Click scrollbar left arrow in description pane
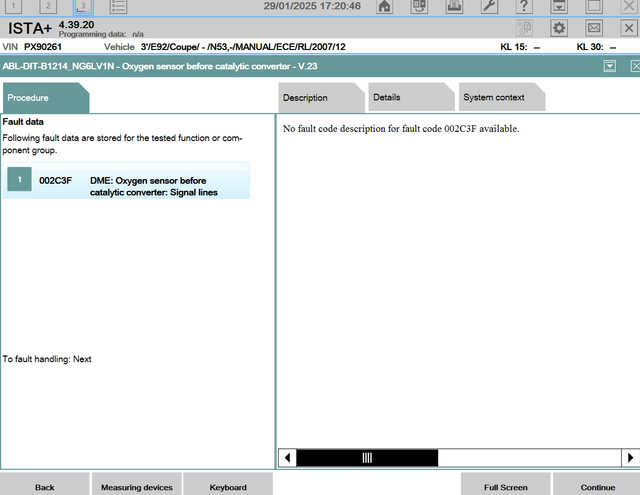Image resolution: width=640 pixels, height=495 pixels. (x=287, y=458)
